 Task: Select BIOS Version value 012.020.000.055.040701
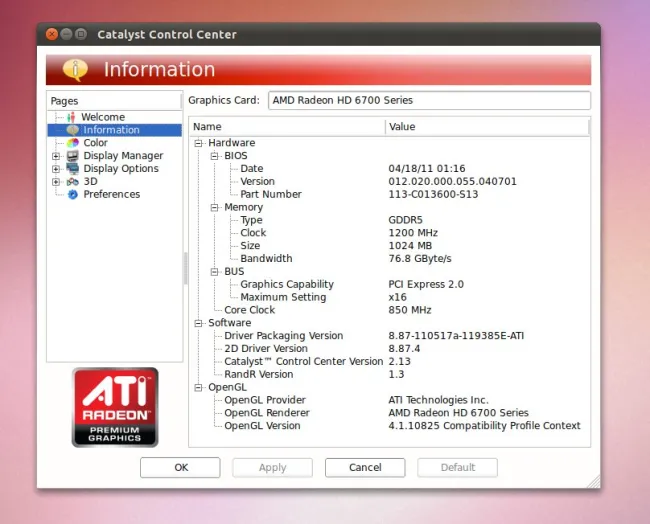point(452,182)
